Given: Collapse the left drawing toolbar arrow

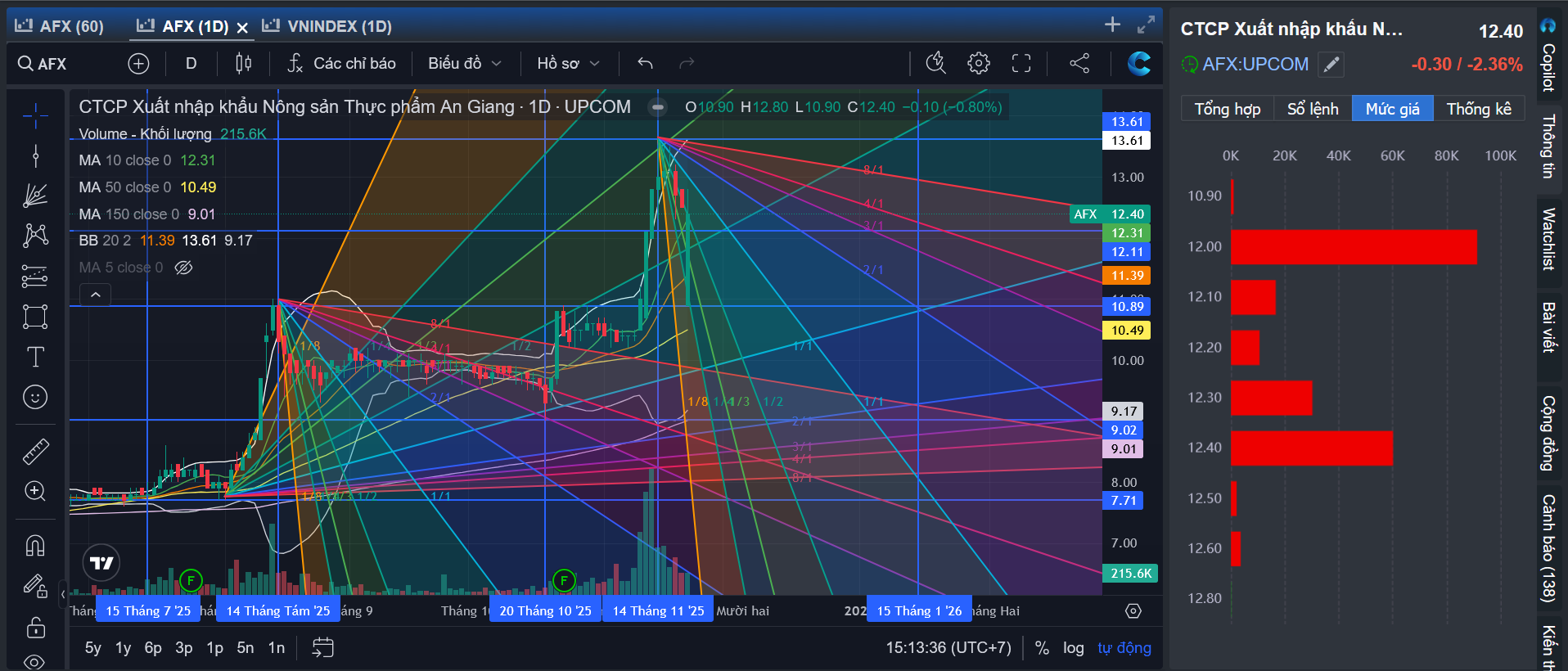Looking at the screenshot, I should [x=63, y=594].
